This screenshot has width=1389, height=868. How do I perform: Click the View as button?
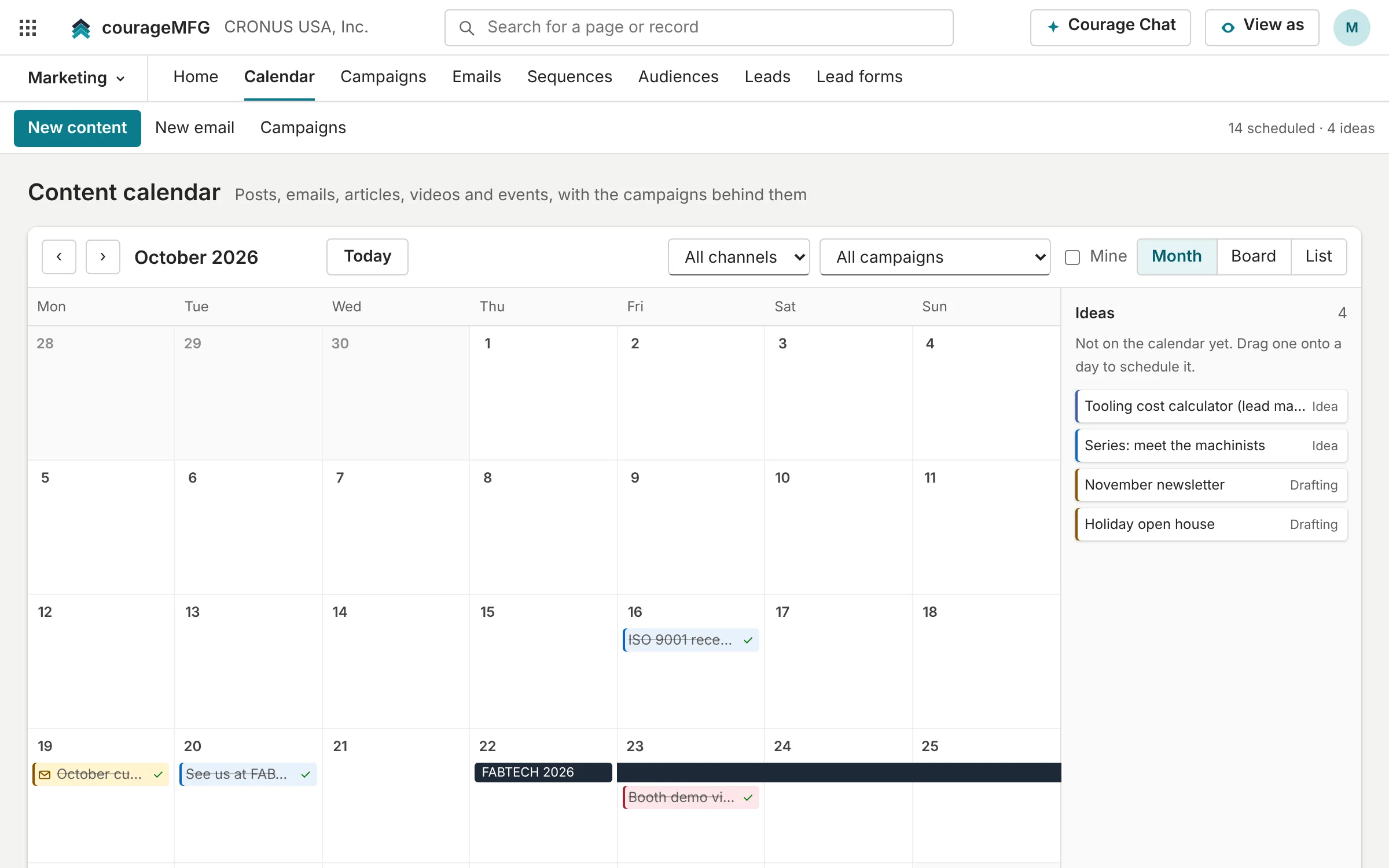[x=1262, y=27]
